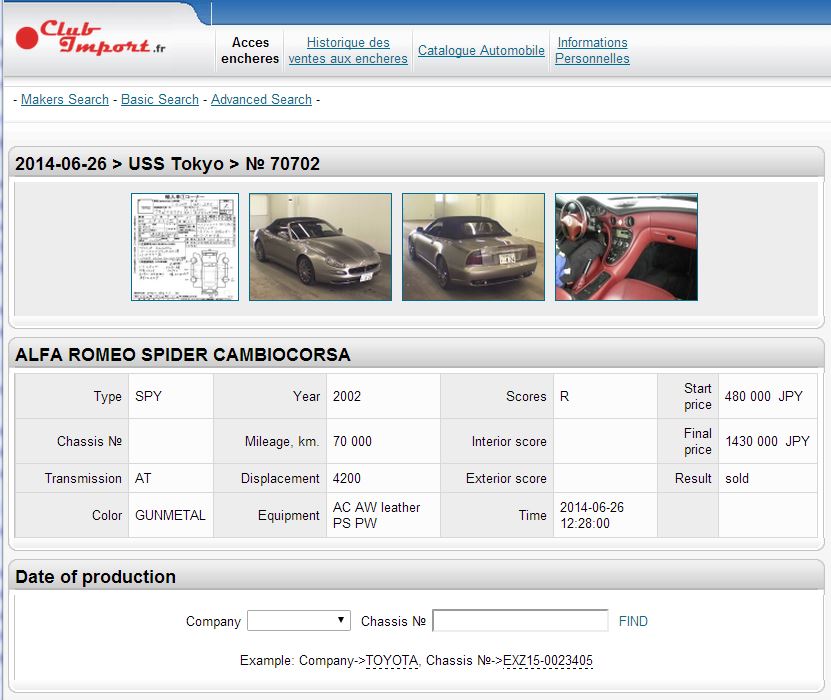This screenshot has height=700, width=831.
Task: Click the ALFA ROMEO SPIDER CAMBIOCORSA title
Action: [183, 355]
